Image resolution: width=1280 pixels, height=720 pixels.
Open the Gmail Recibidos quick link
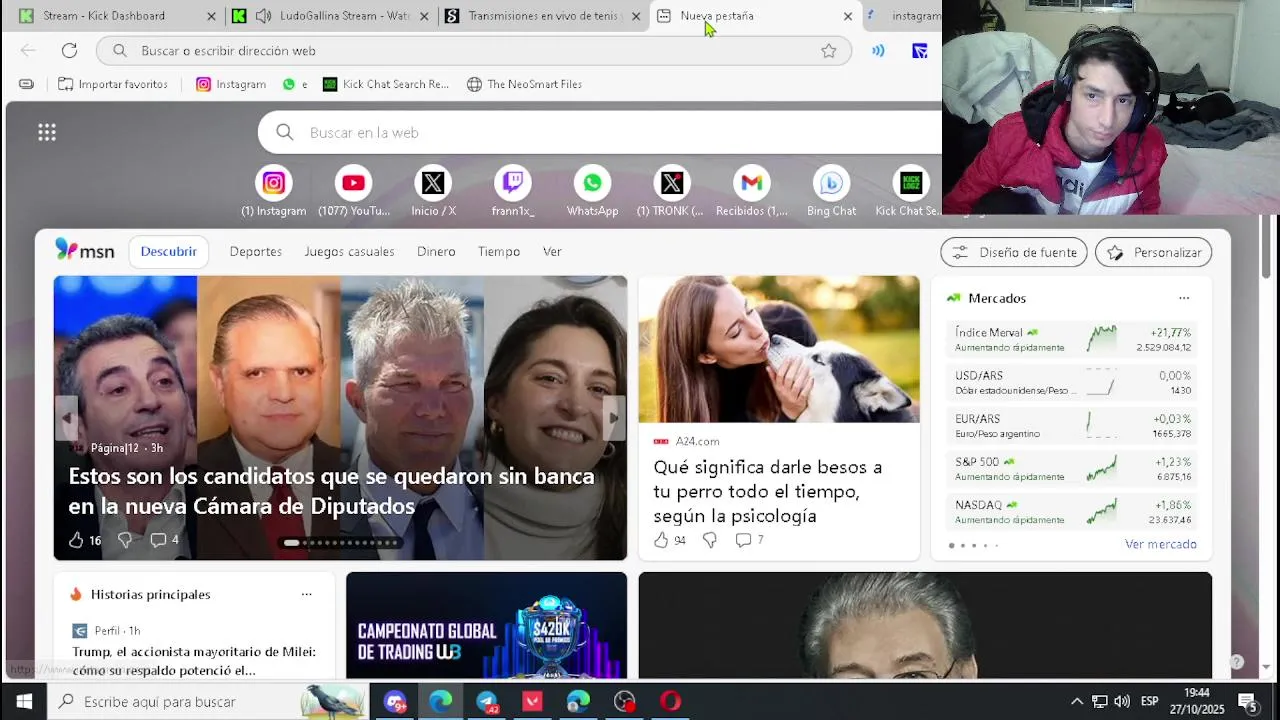click(x=751, y=192)
